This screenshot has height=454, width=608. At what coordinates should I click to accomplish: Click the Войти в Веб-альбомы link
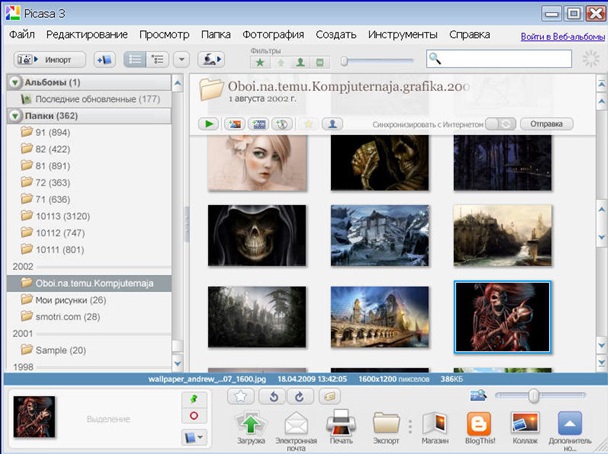(x=561, y=36)
